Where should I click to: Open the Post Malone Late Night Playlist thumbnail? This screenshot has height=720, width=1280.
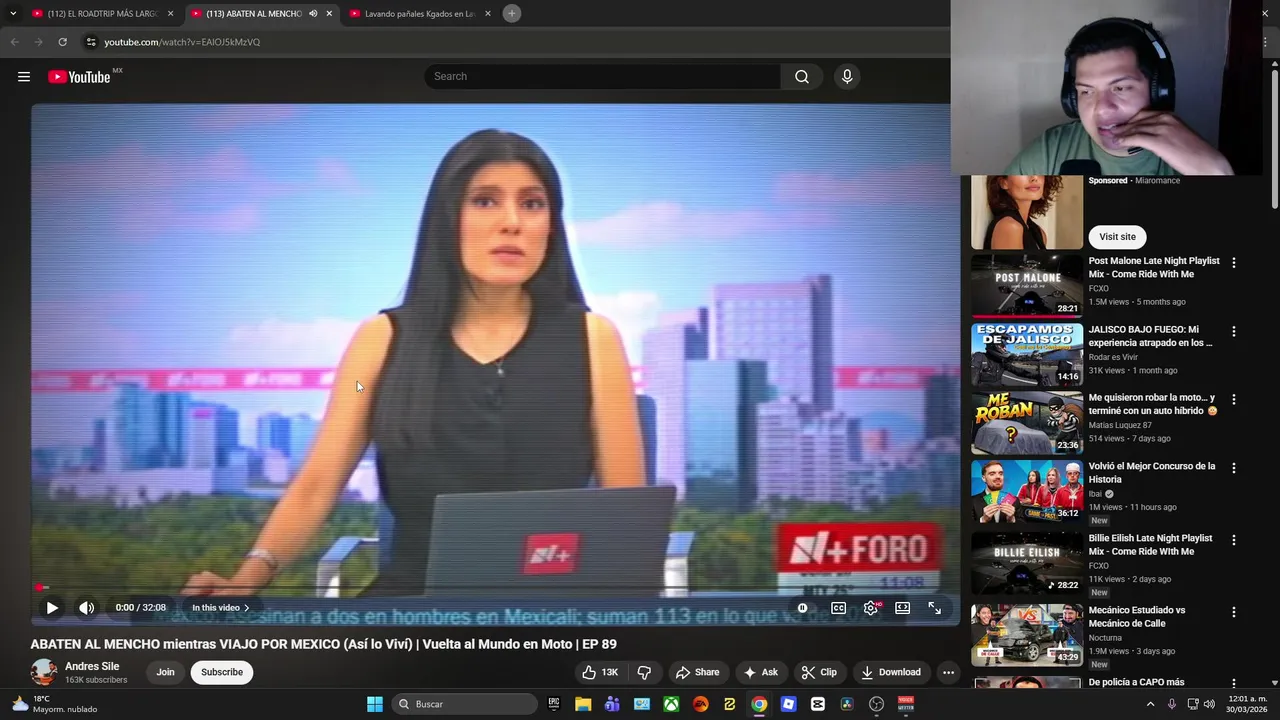[x=1026, y=286]
